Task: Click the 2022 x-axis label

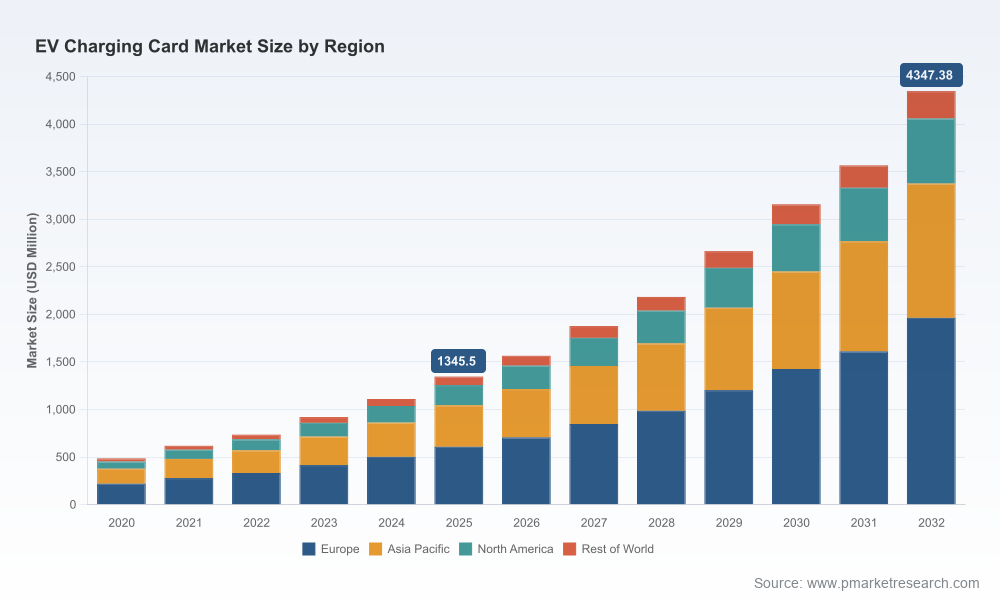Action: click(x=256, y=523)
